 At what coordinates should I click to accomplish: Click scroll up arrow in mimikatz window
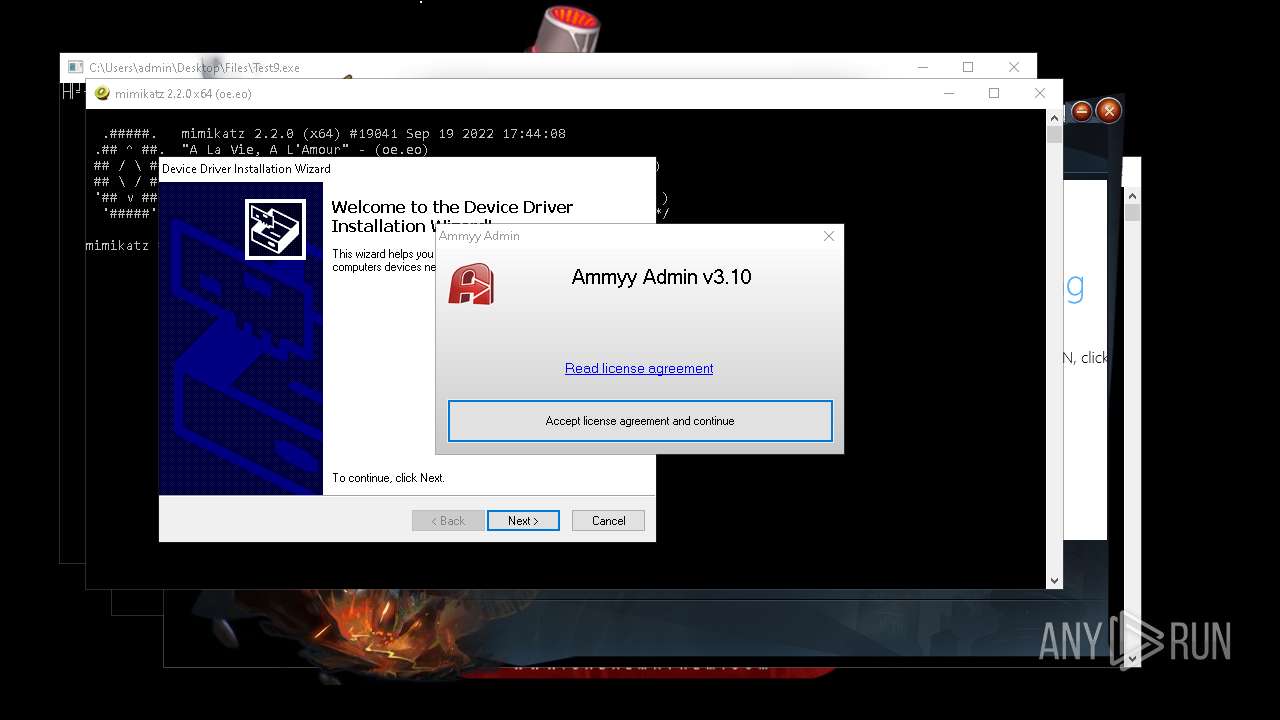pos(1054,118)
